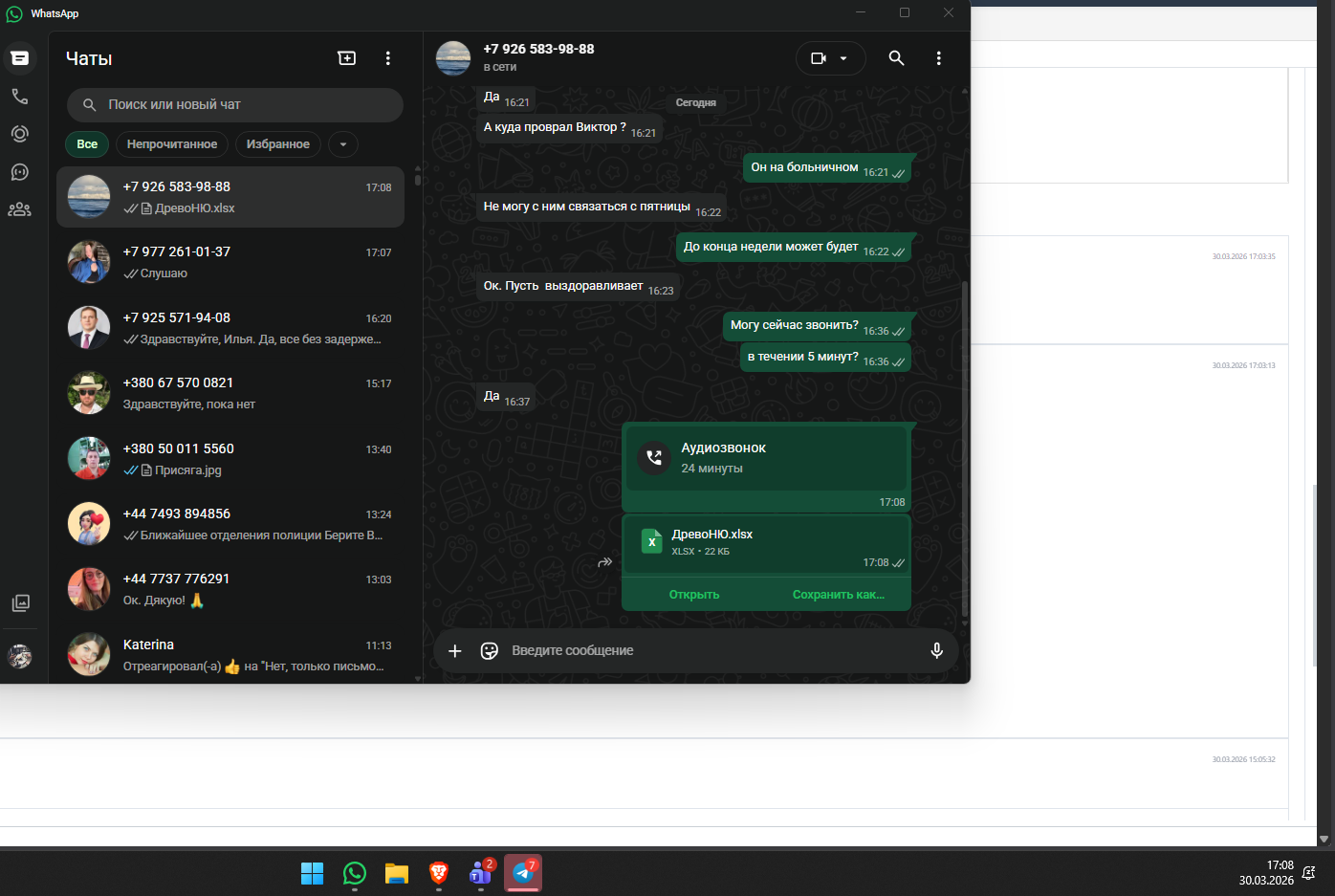Focus the chat search field
The height and width of the screenshot is (896, 1335).
coord(235,105)
